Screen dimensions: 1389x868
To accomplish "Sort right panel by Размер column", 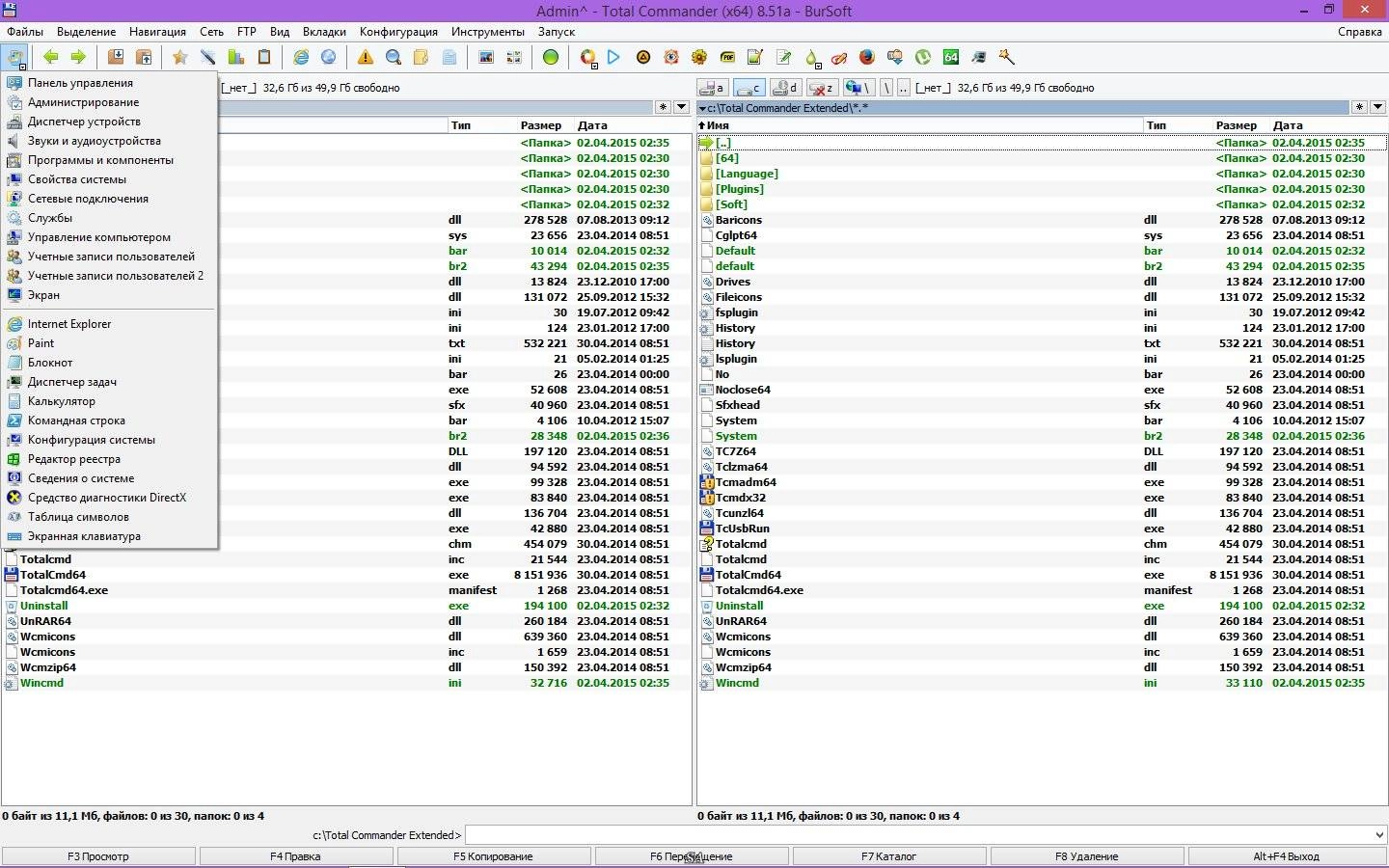I will (x=1236, y=125).
